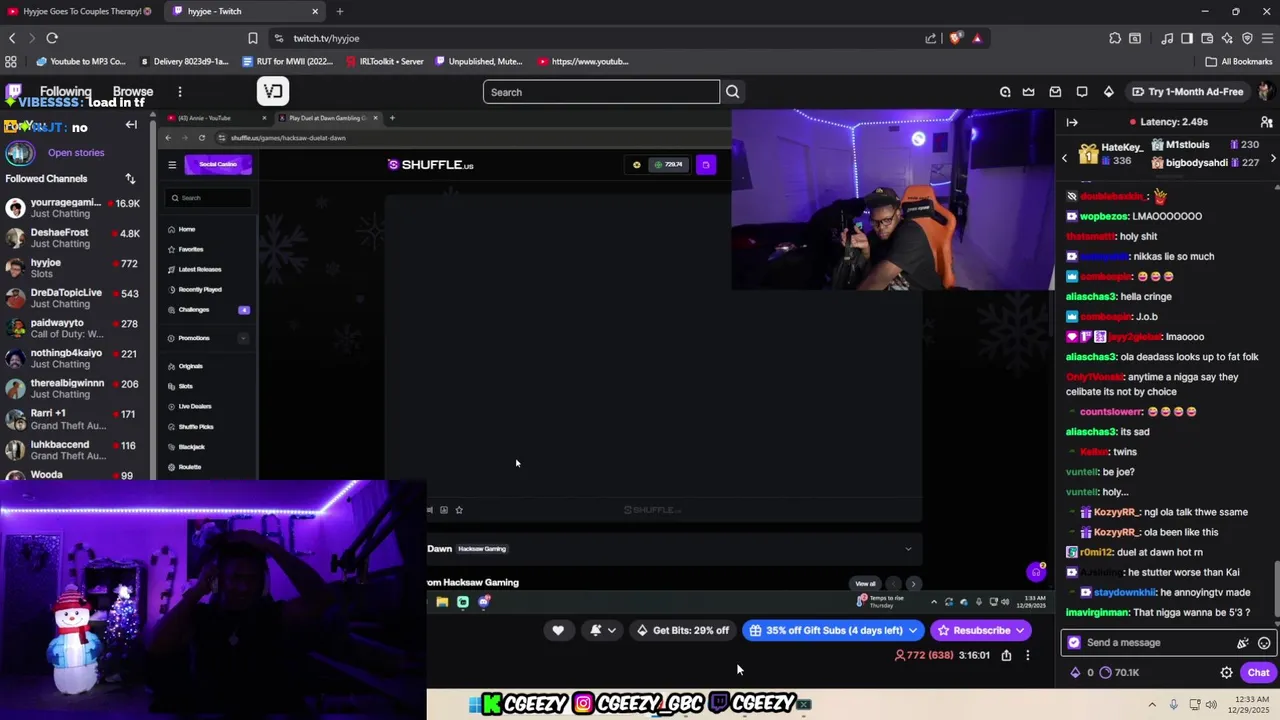Open the Brave Rewards triangle icon

coord(977,38)
